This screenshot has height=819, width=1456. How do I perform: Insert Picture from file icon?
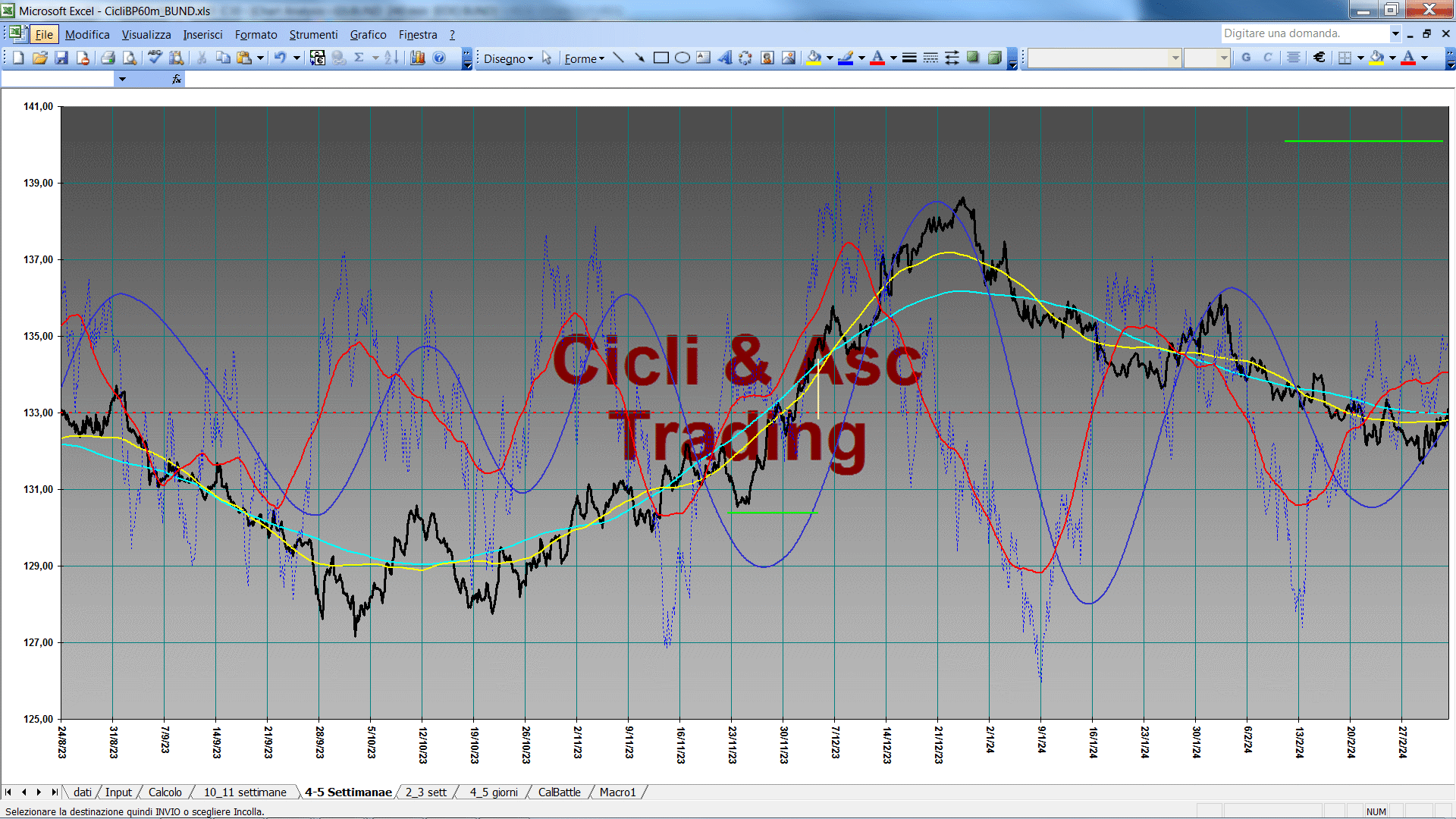[789, 58]
